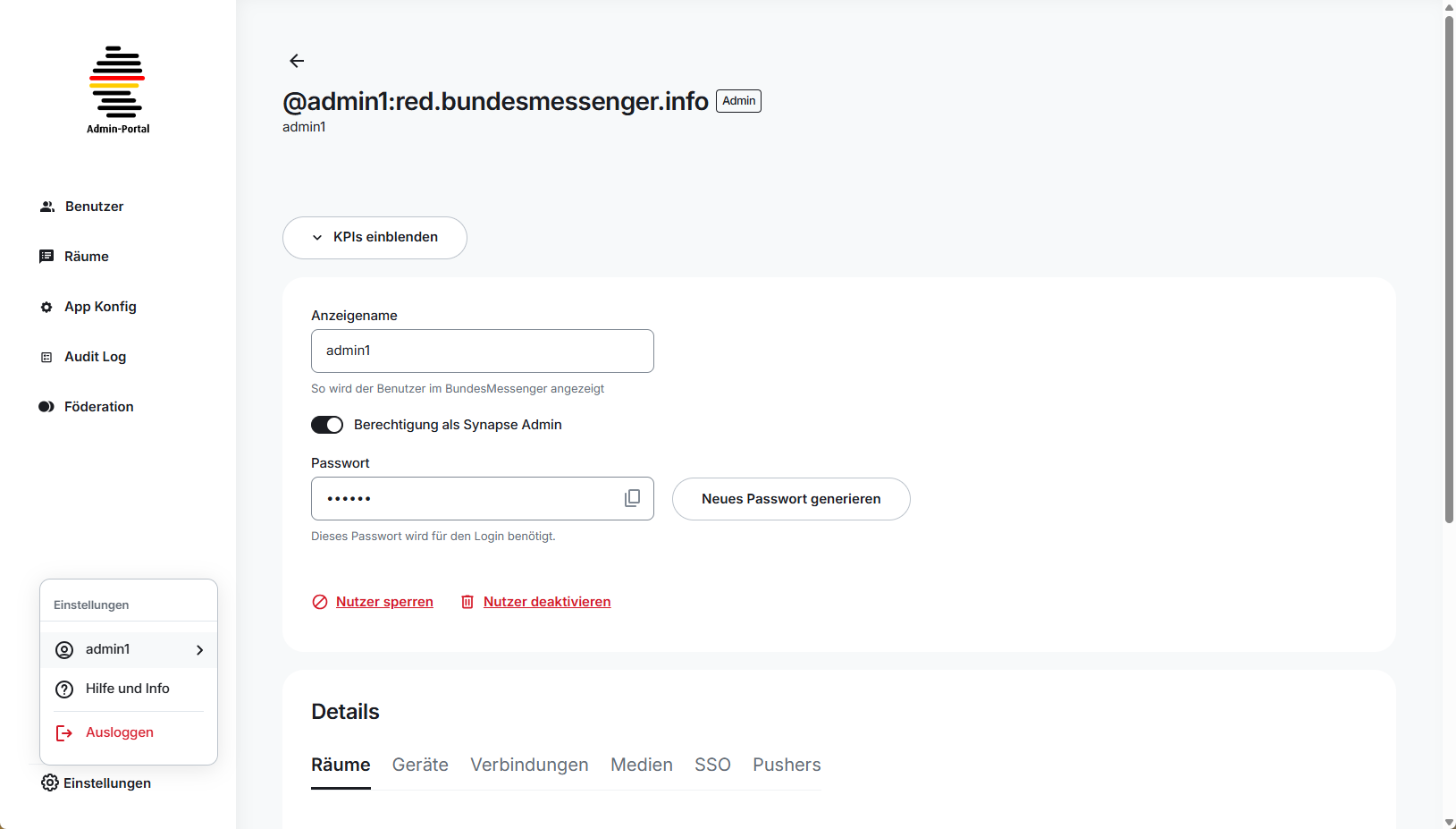Switch to the Pushers tab
This screenshot has height=829, width=1456.
(x=787, y=766)
